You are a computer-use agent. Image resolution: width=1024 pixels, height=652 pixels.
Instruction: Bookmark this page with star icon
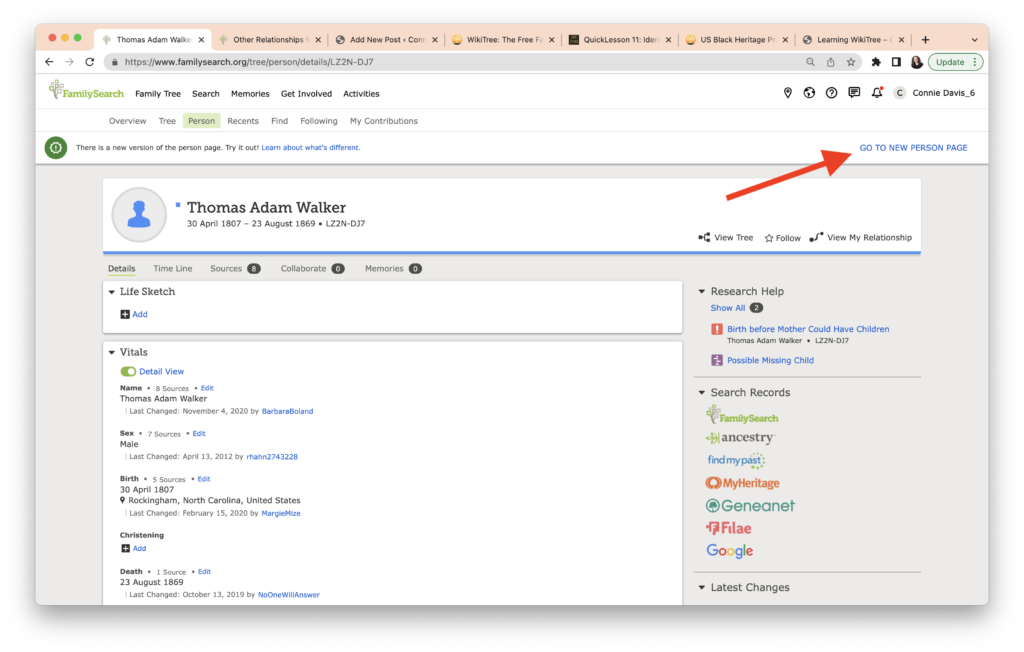[x=851, y=62]
